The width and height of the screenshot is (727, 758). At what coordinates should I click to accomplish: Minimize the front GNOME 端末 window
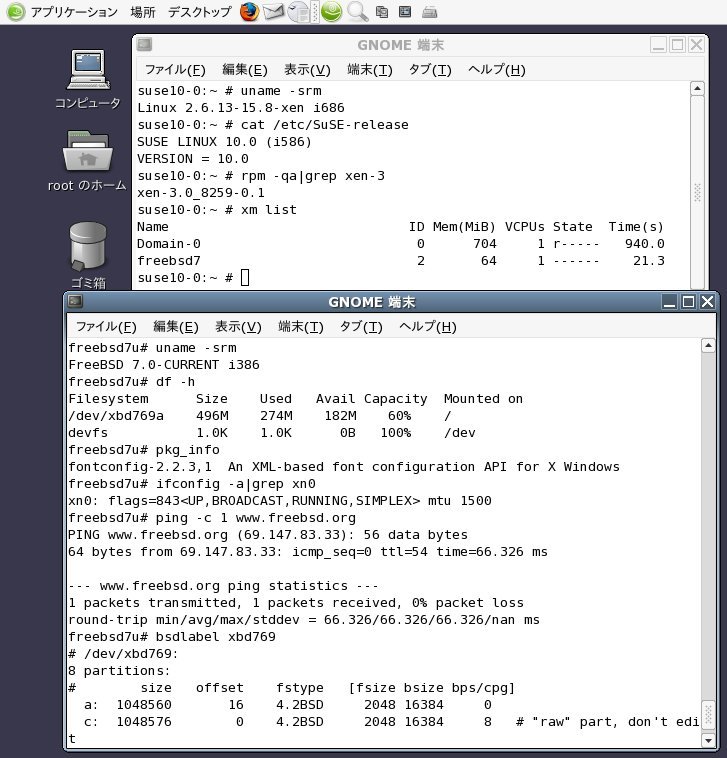pos(669,302)
